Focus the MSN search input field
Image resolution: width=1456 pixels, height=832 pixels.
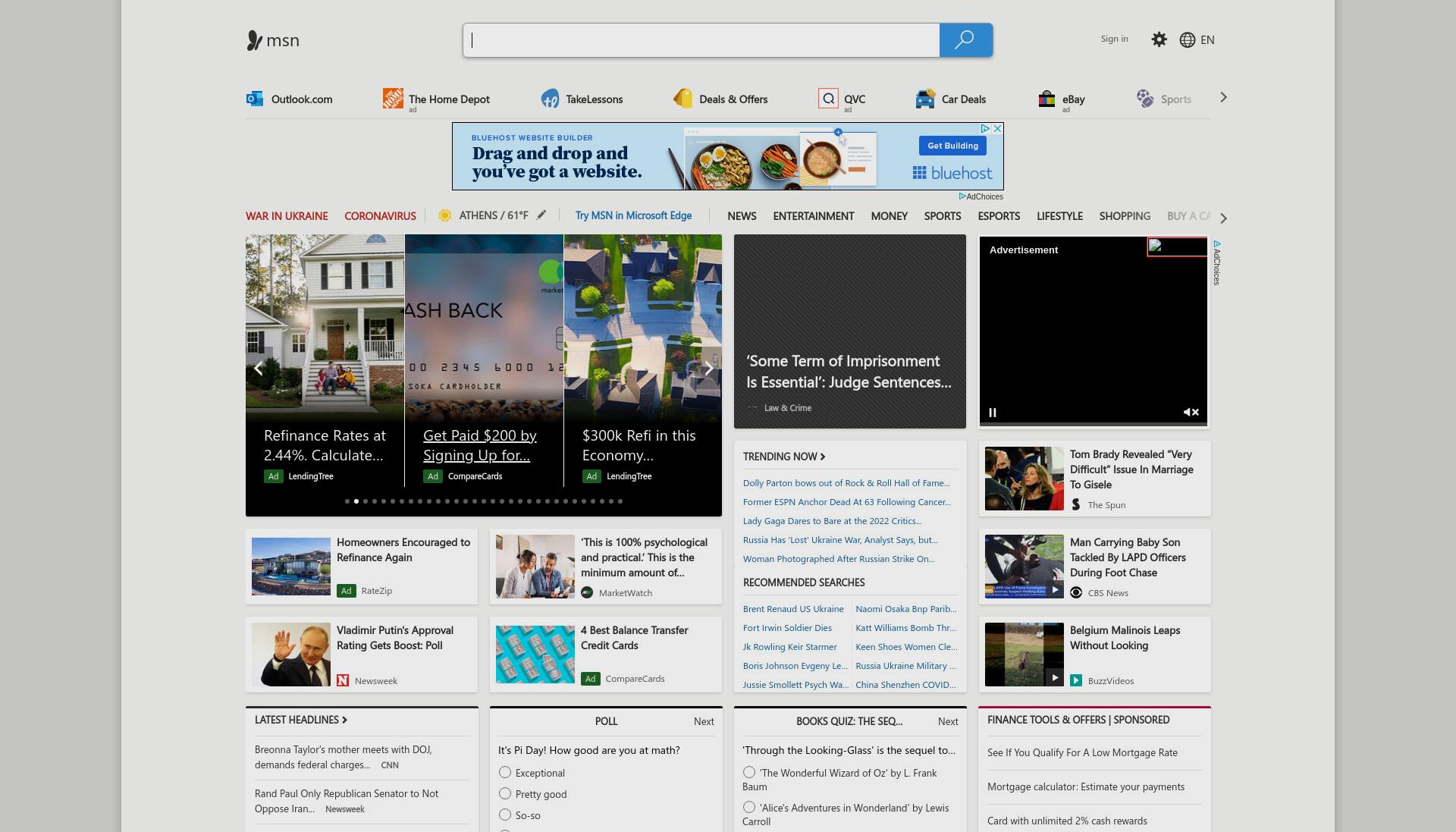(701, 40)
